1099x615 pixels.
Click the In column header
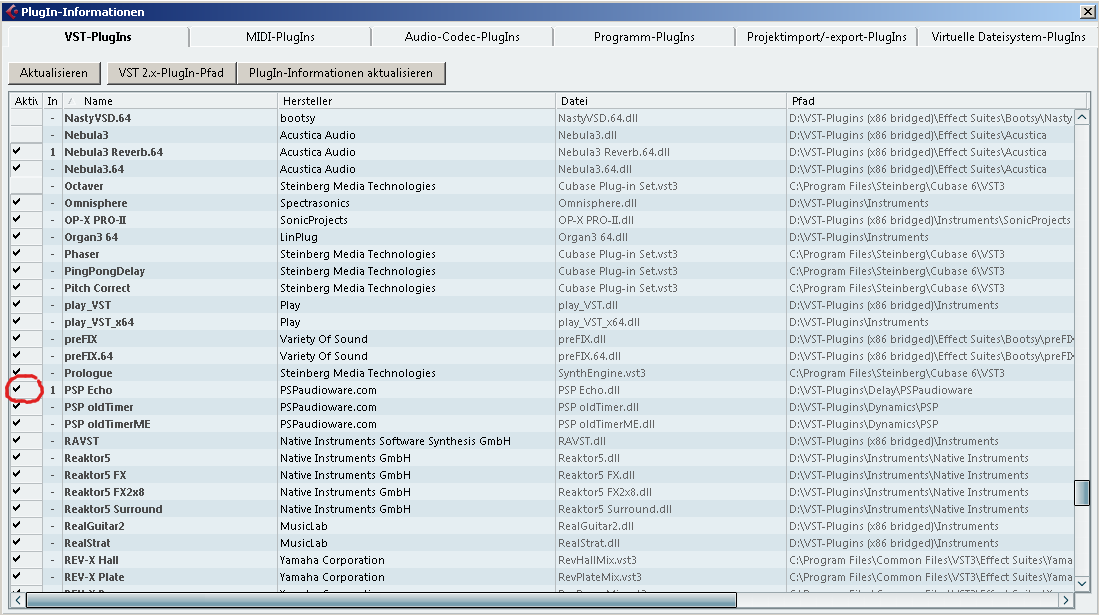click(x=53, y=101)
